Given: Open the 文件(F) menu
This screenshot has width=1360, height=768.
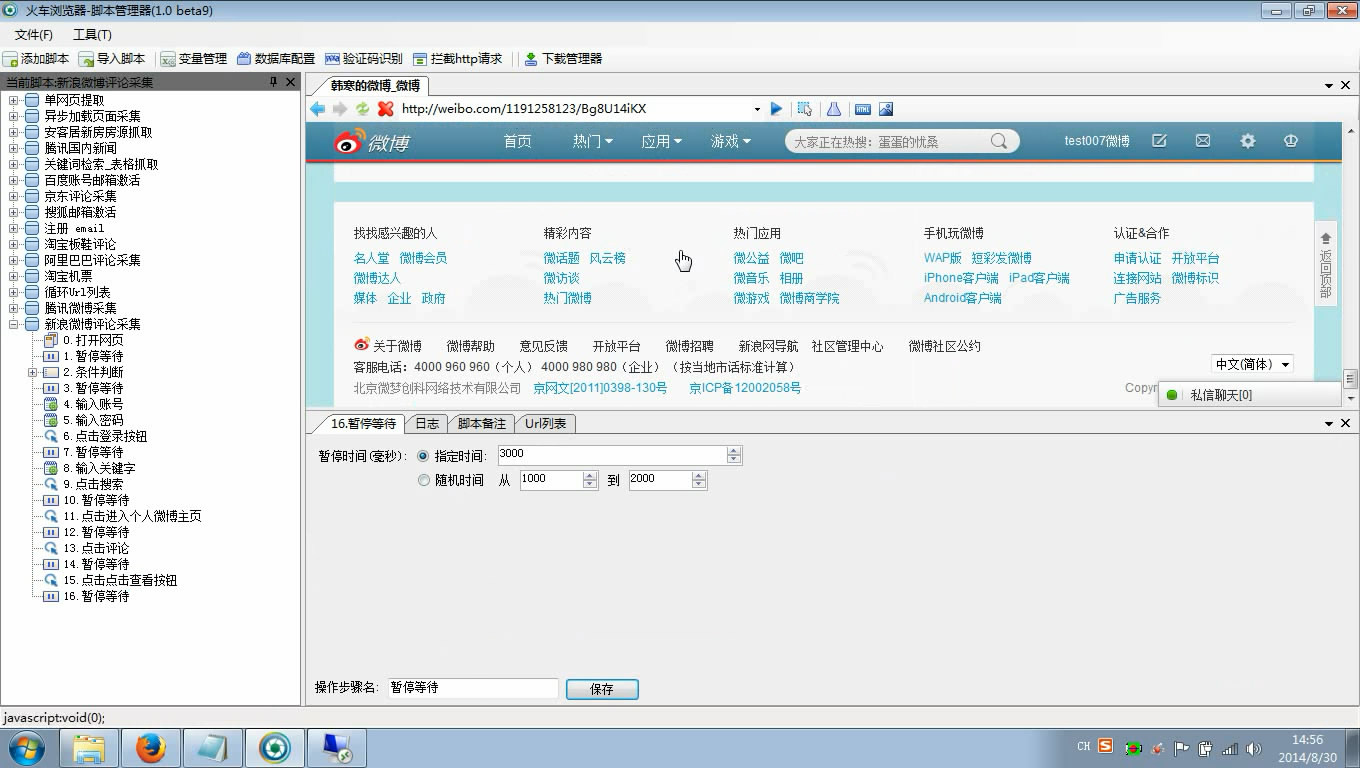Looking at the screenshot, I should click(34, 35).
